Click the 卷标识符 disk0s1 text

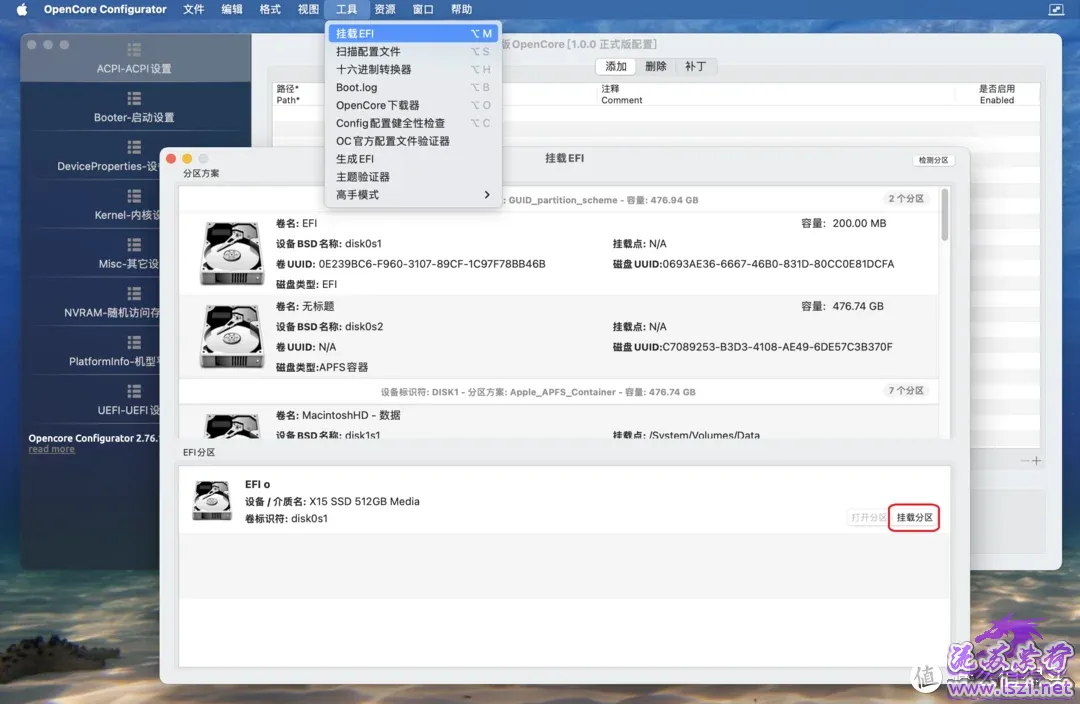[287, 519]
